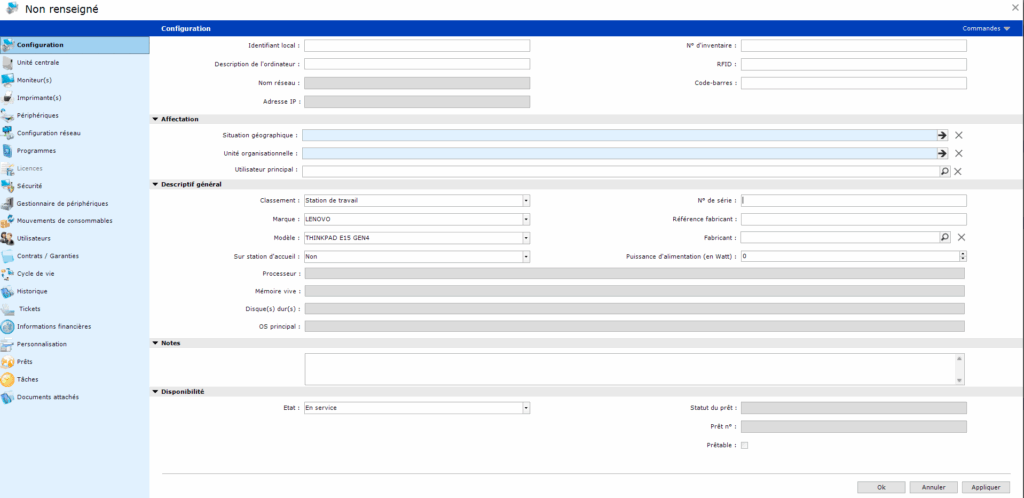Click Utilisateur principal text field

(620, 171)
